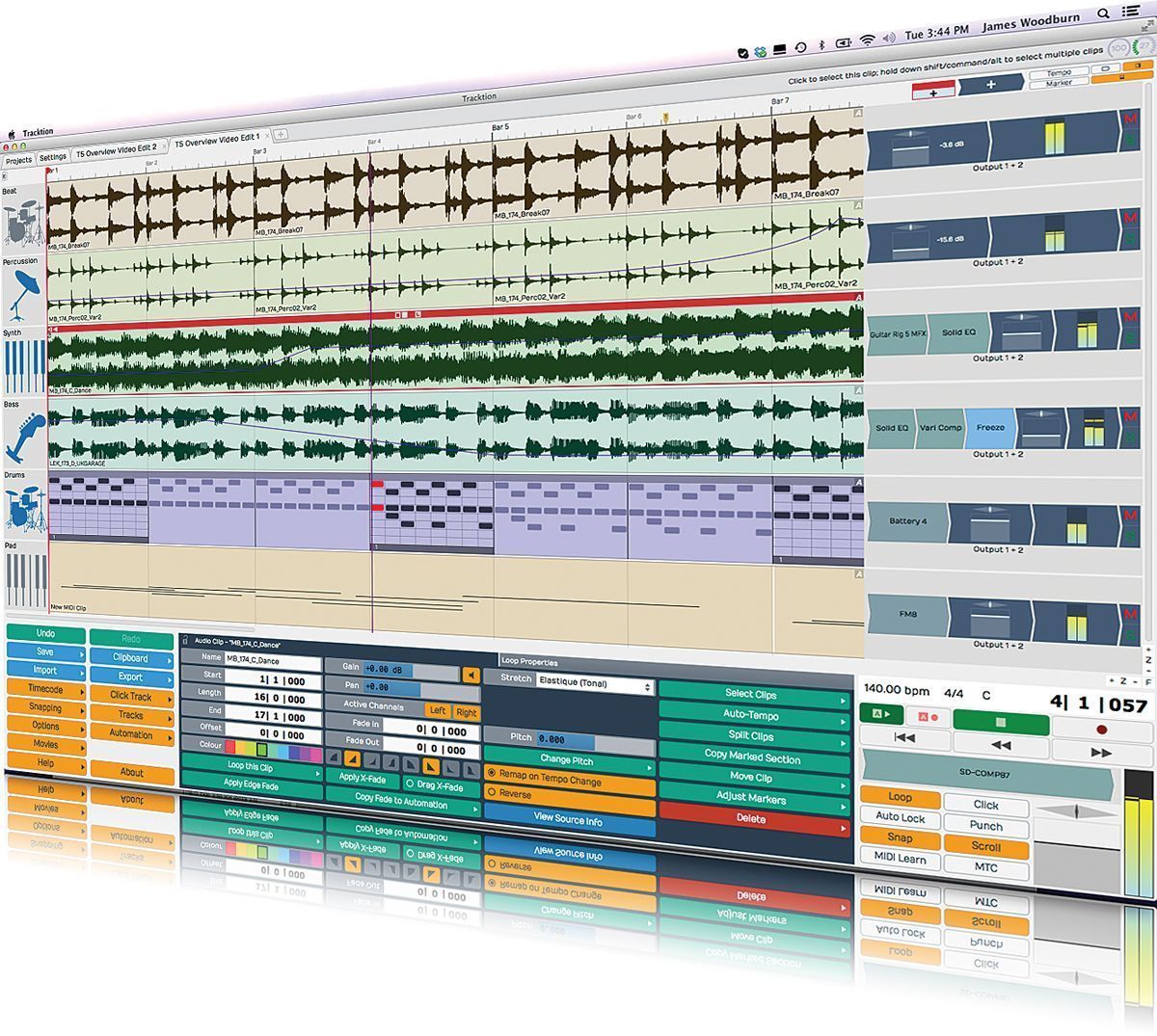Viewport: 1157px width, 1036px height.
Task: Expand the Save menu button
Action: pyautogui.click(x=45, y=651)
